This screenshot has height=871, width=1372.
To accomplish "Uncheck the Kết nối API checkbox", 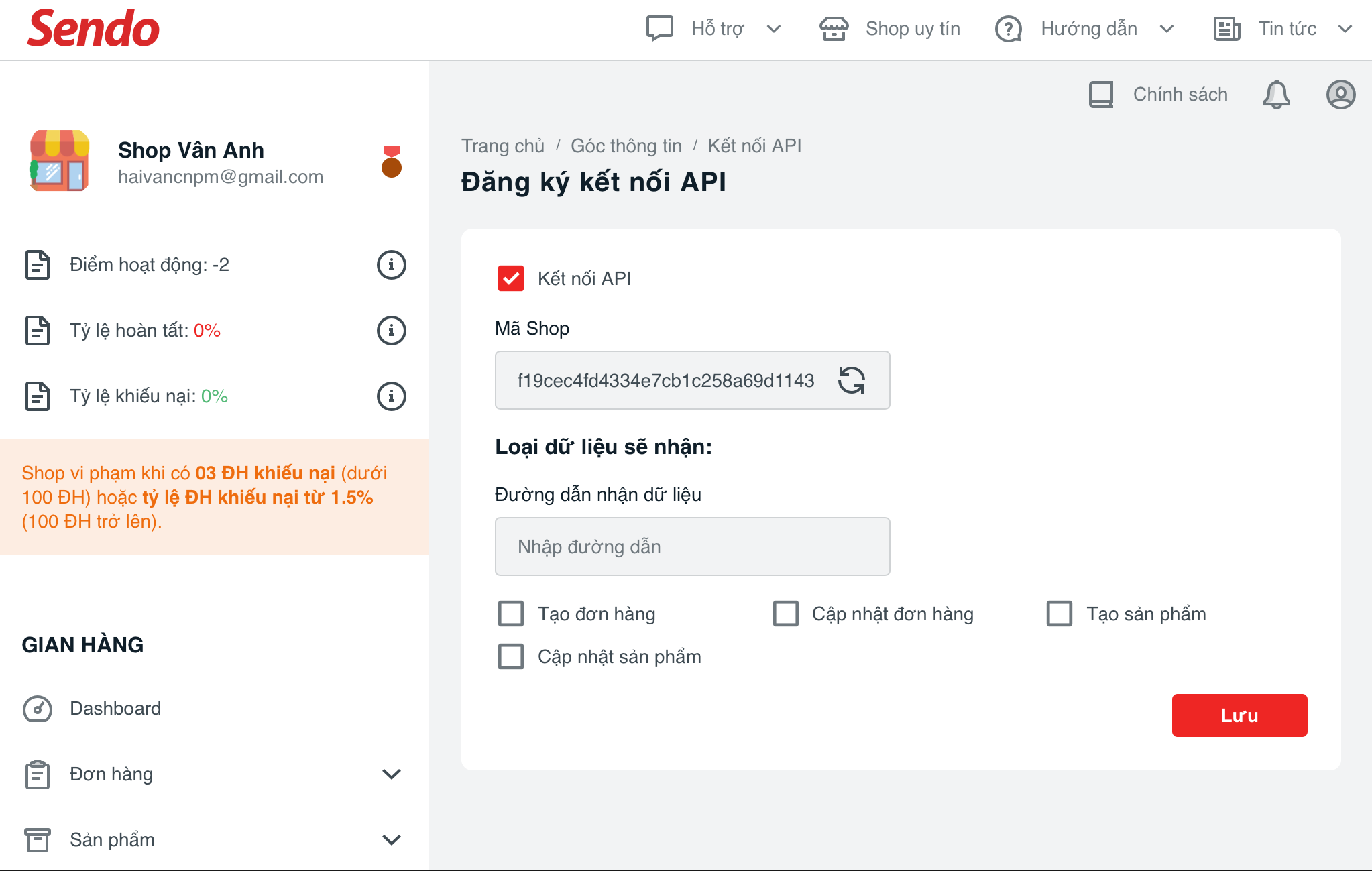I will click(511, 278).
